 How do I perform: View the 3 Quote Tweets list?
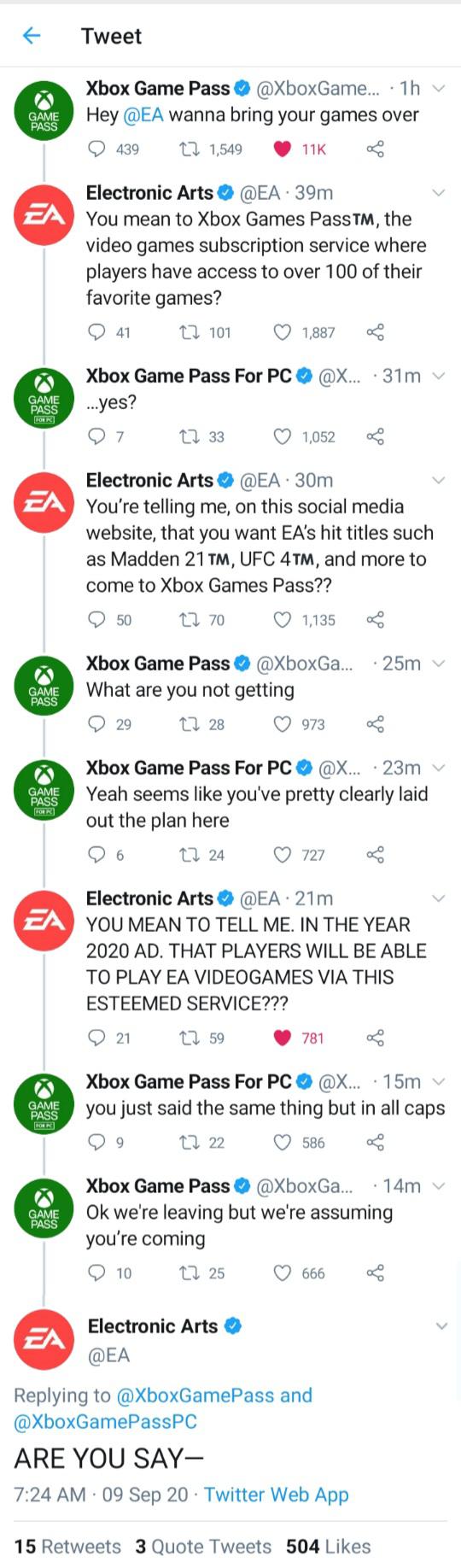[x=203, y=1547]
